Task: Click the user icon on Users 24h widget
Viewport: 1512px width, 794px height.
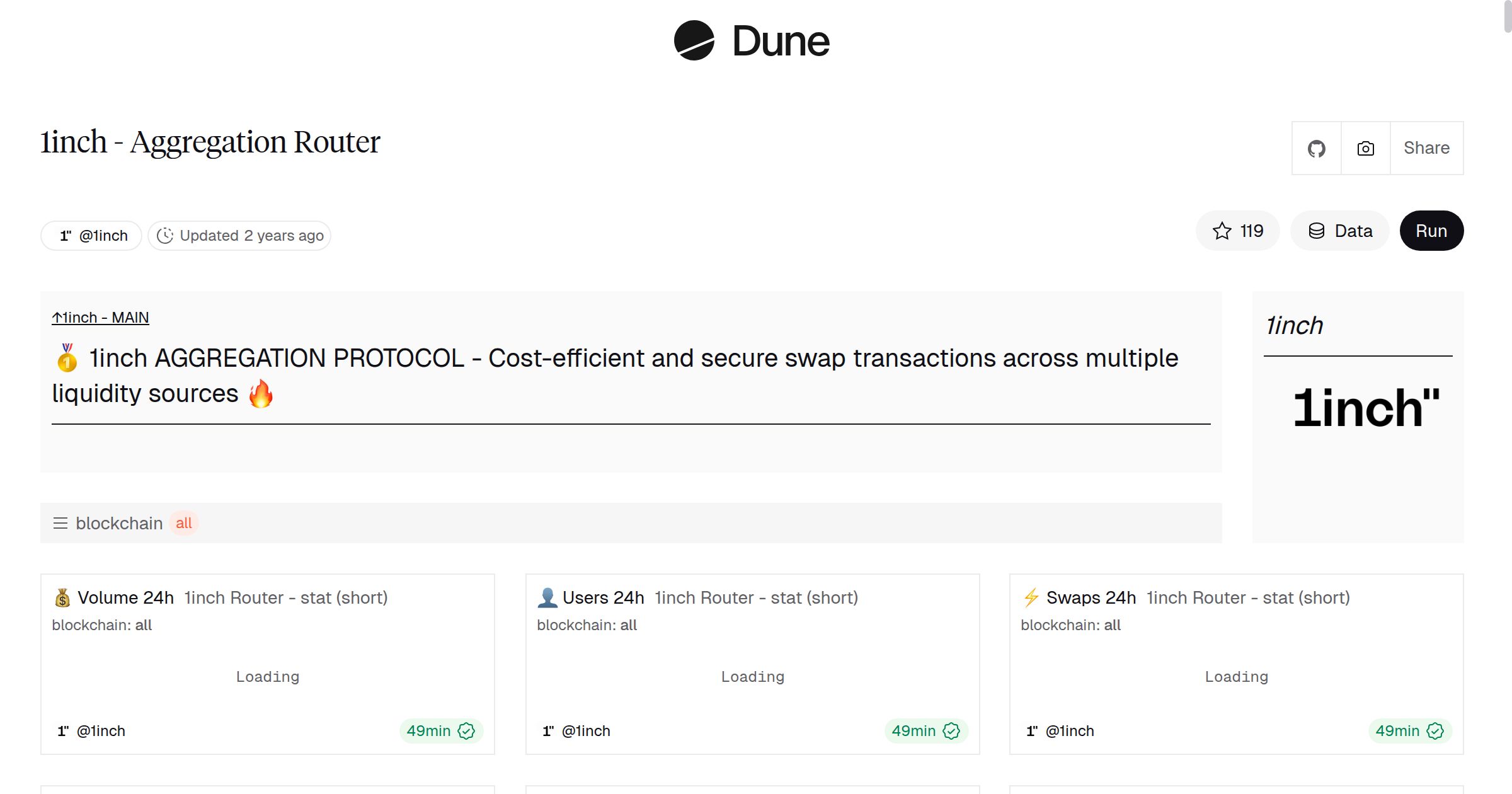Action: (x=548, y=597)
